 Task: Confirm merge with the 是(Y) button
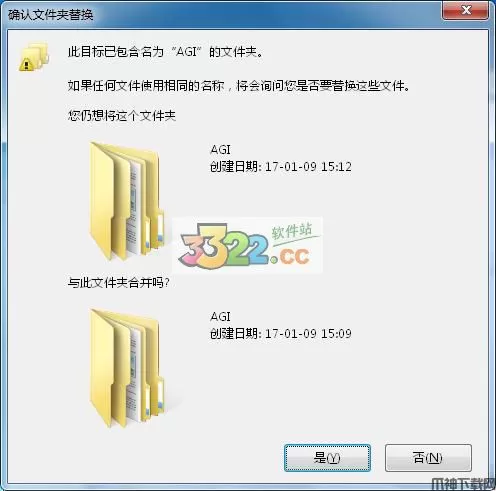[x=327, y=458]
